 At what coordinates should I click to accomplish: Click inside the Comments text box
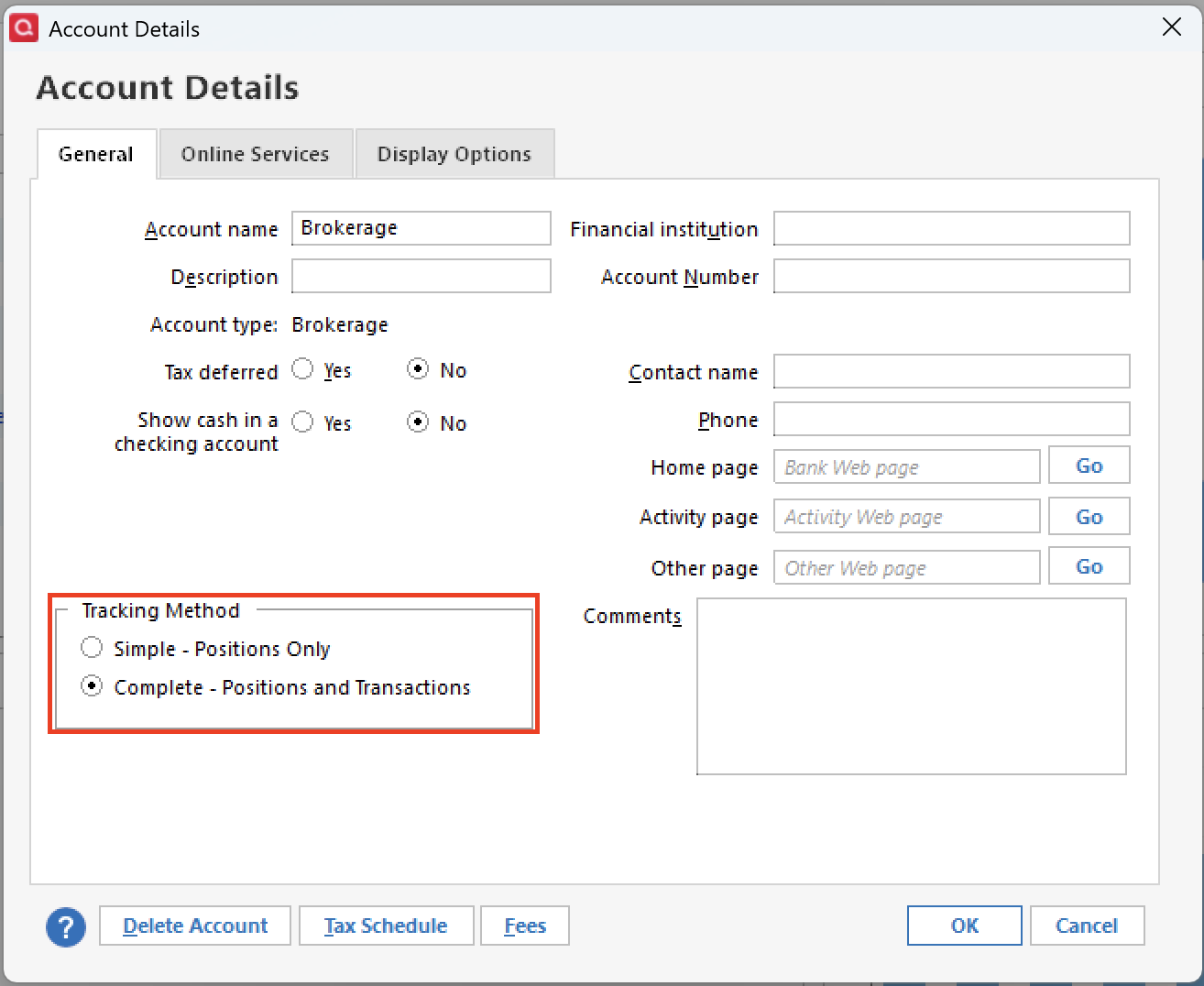911,685
